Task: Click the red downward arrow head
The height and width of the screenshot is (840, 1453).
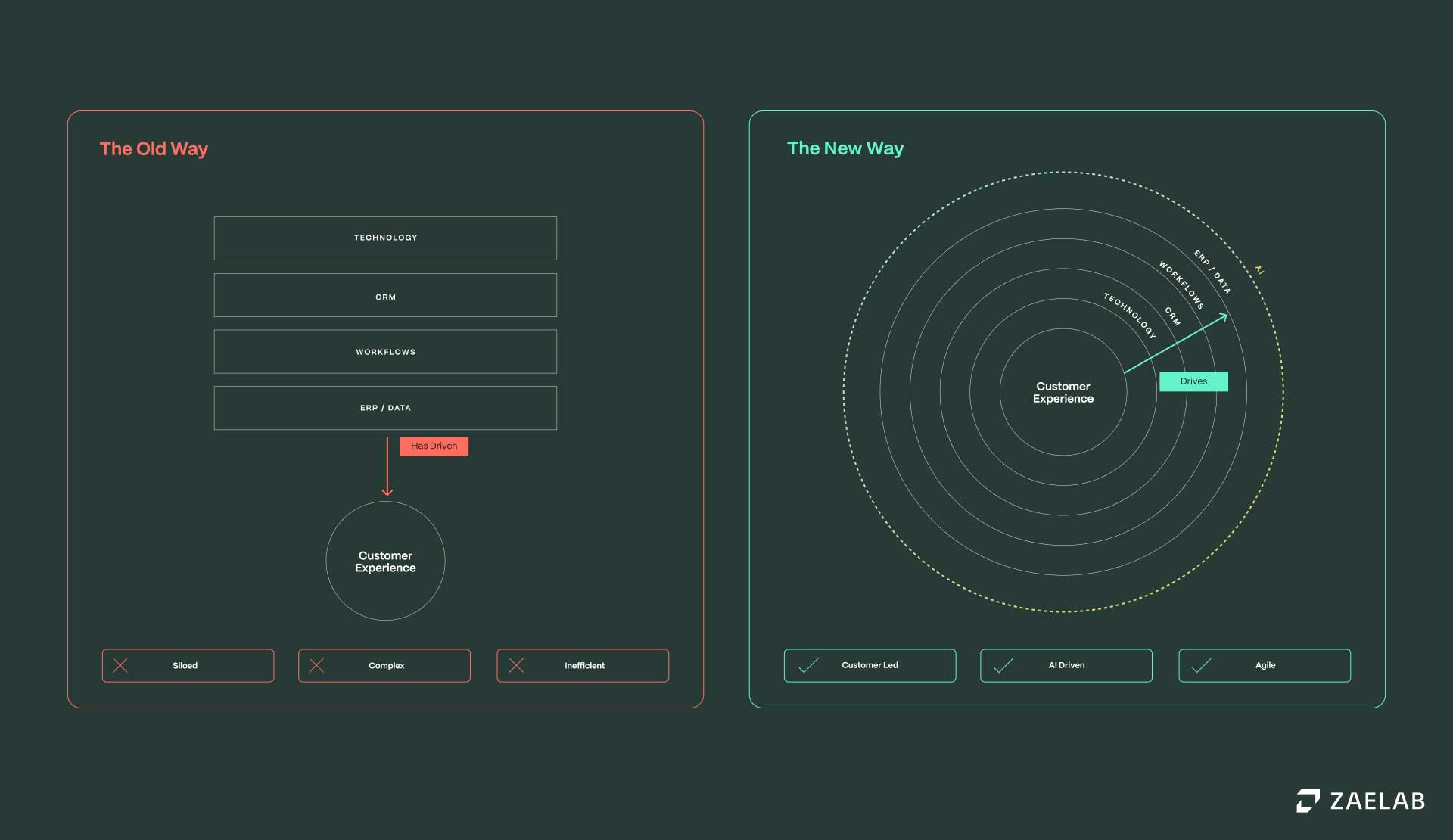Action: (x=387, y=492)
